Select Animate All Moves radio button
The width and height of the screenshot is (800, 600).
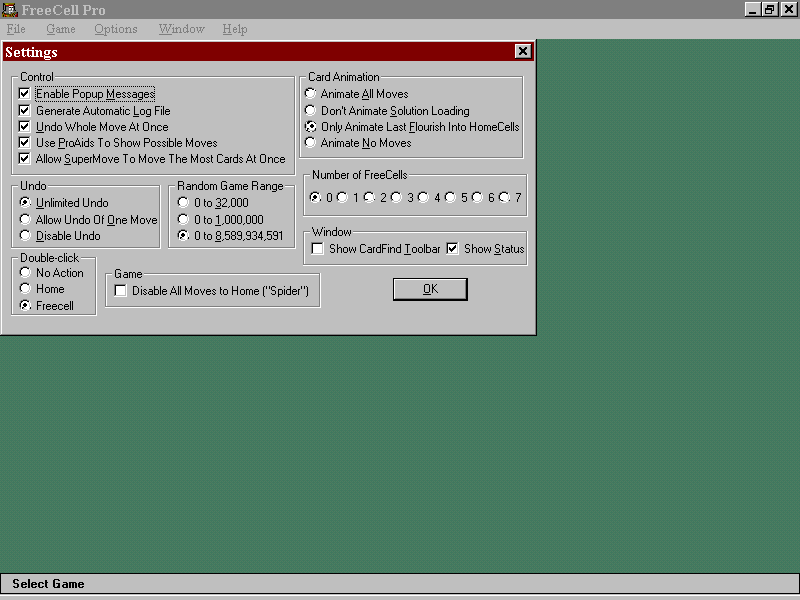[x=311, y=94]
